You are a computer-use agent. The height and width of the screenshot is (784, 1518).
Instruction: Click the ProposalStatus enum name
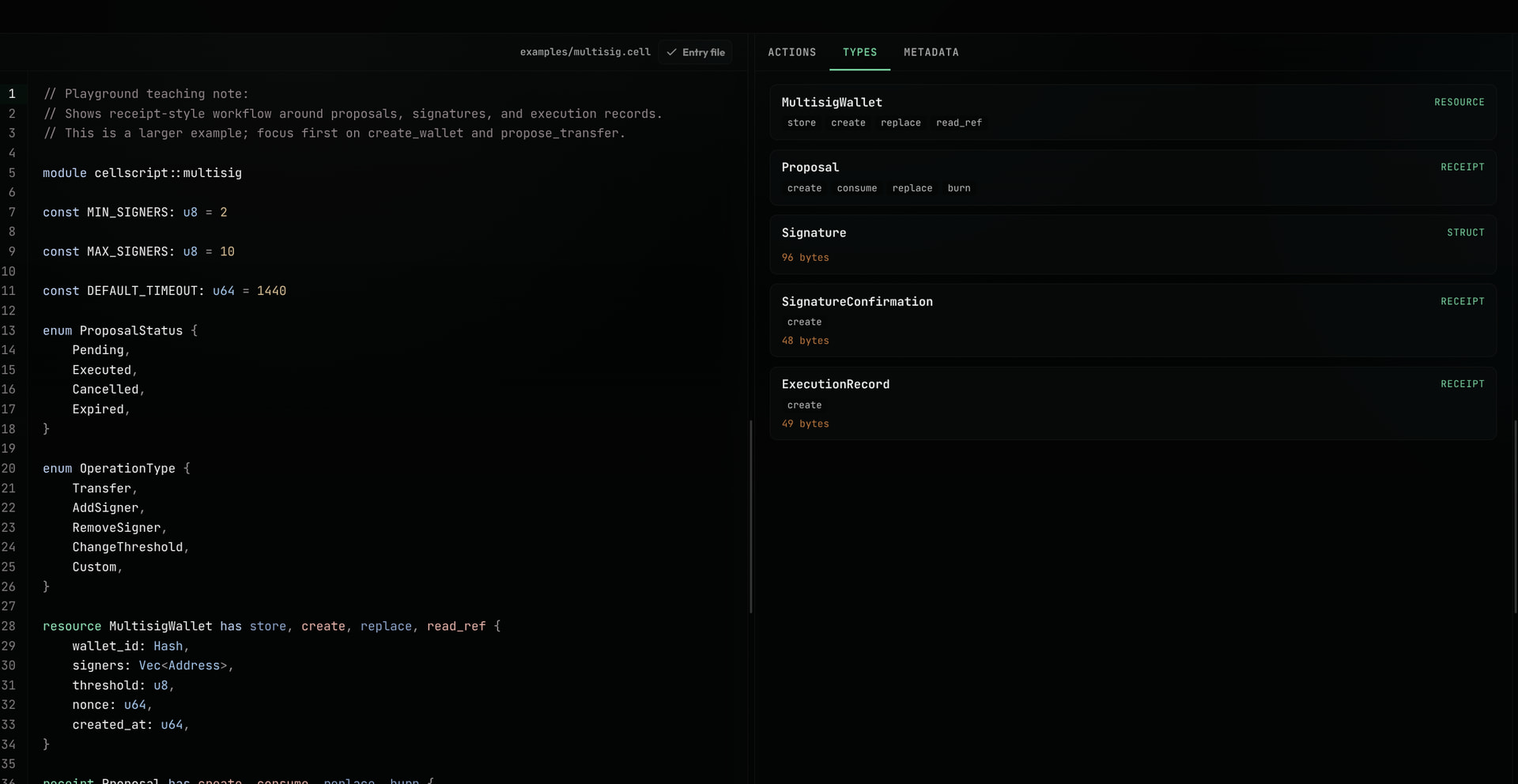click(x=131, y=330)
